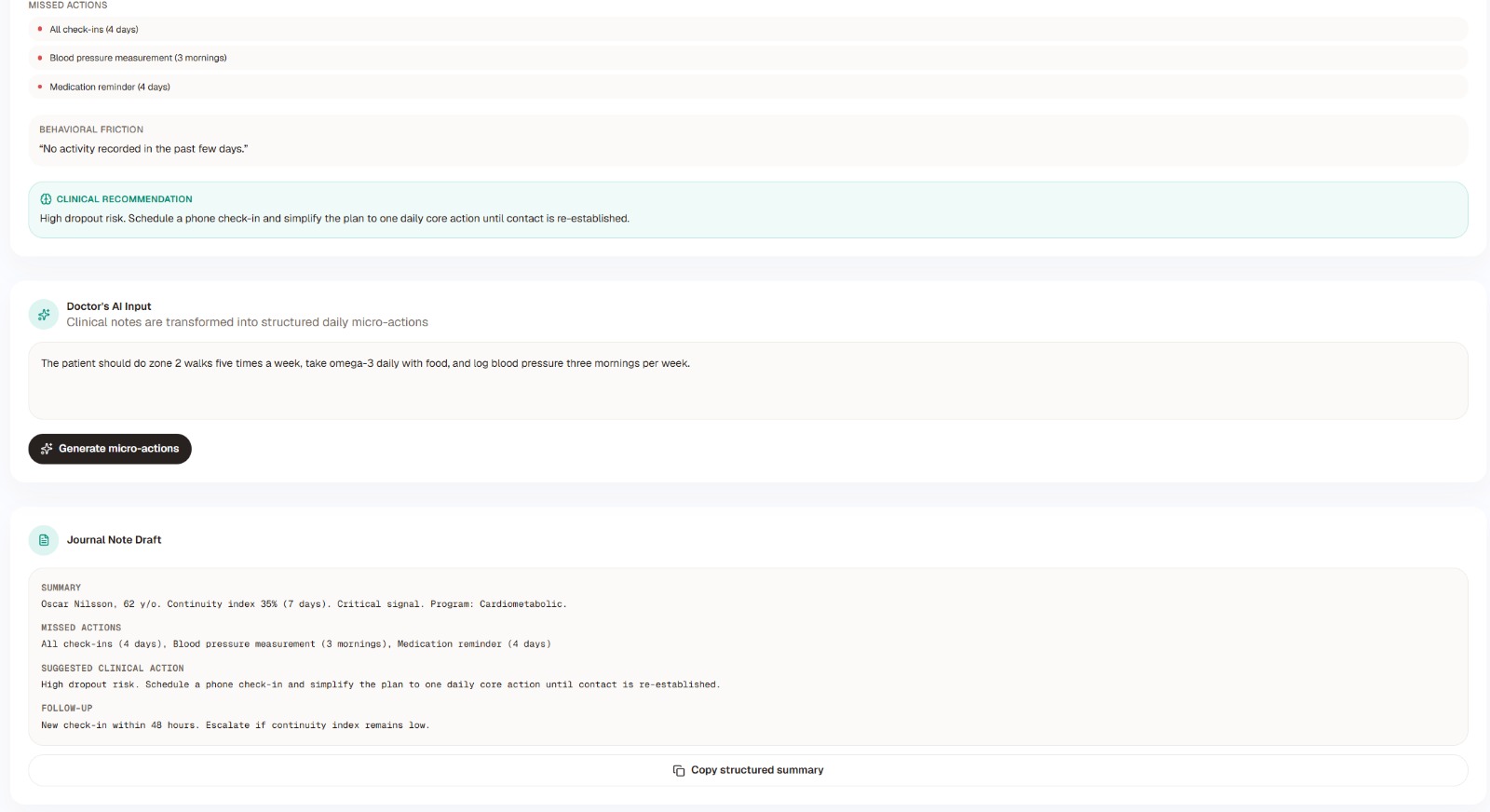Click the "SUGGESTED CLINICAL ACTION" label
Viewport: 1490px width, 812px height.
(x=113, y=669)
